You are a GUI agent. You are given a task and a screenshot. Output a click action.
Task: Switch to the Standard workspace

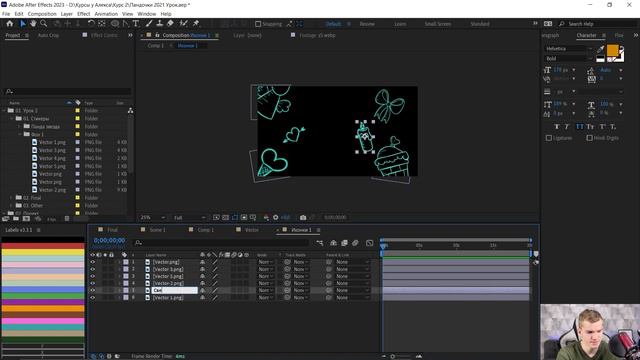tap(480, 24)
